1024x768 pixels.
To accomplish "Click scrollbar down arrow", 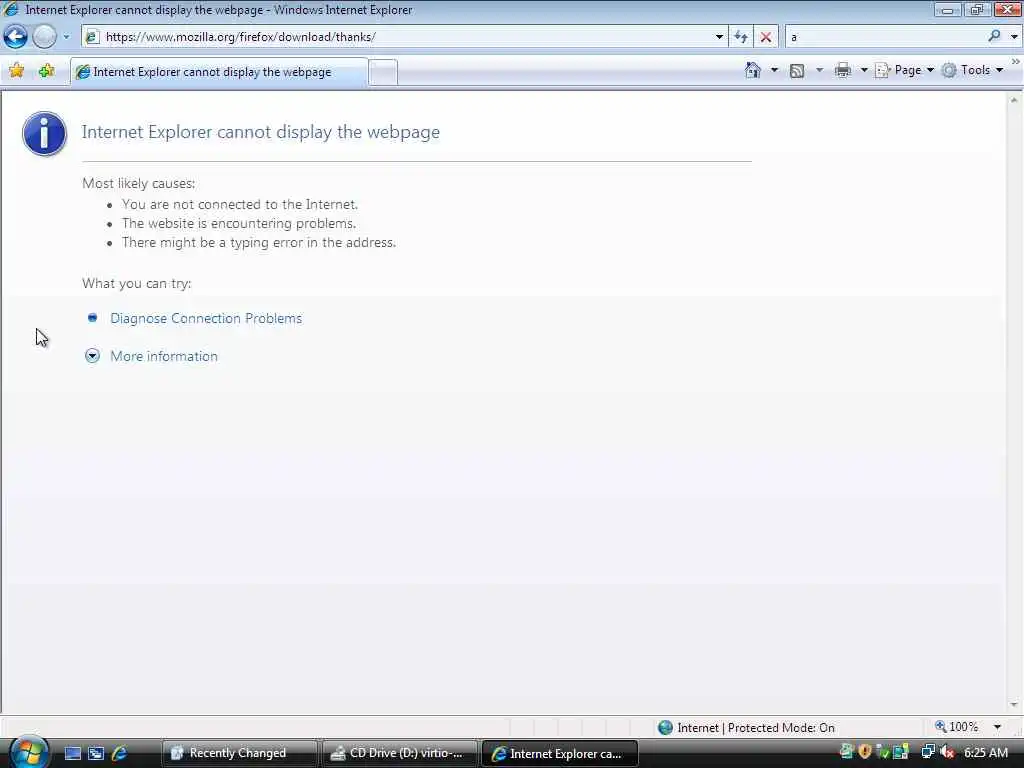I will coord(1014,705).
